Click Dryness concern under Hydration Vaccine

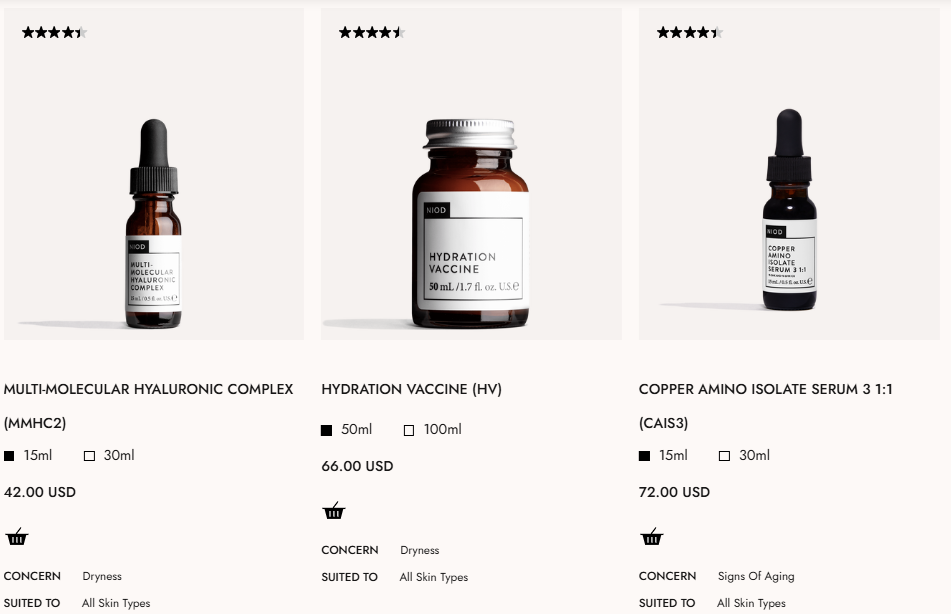420,550
